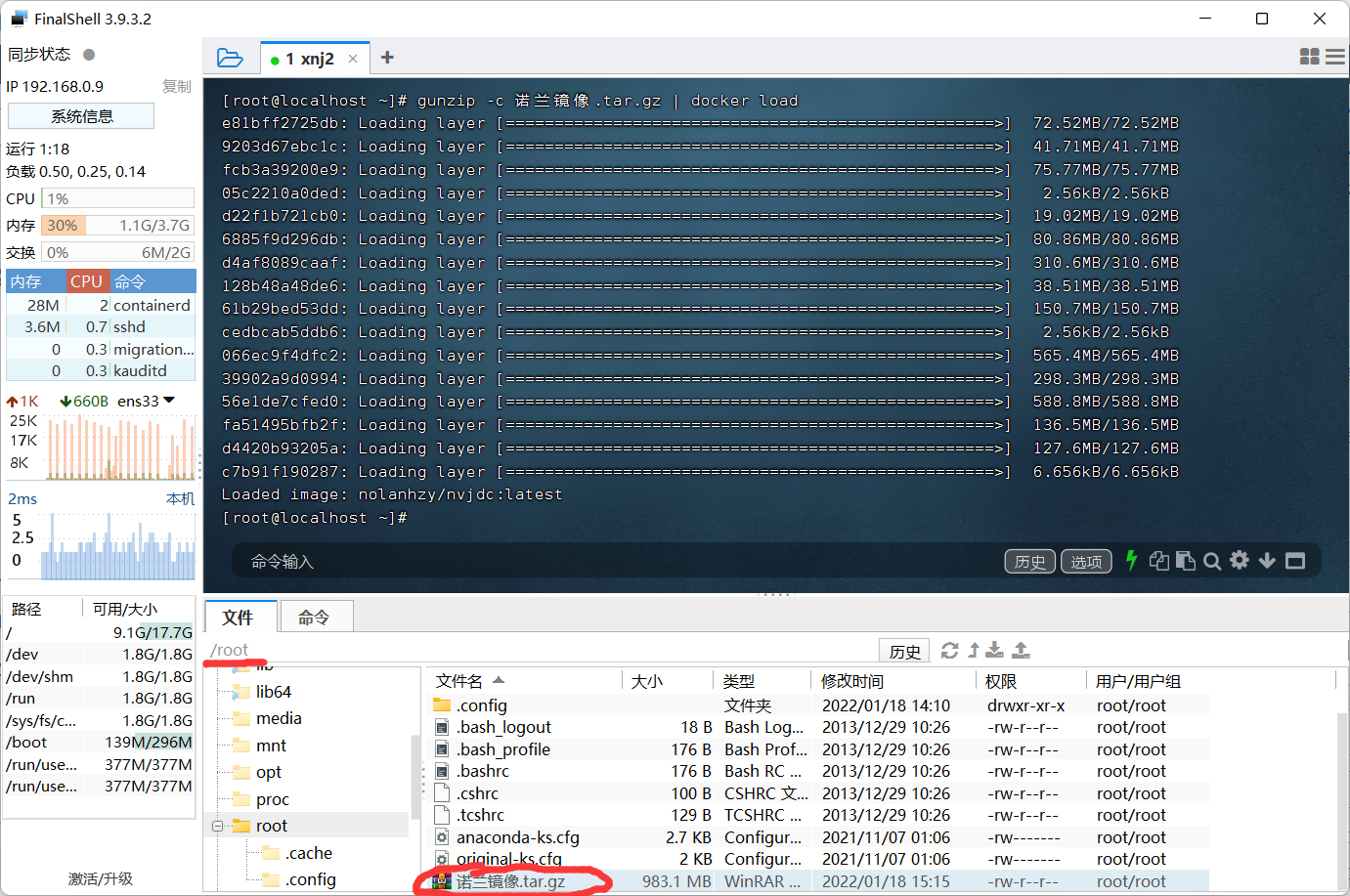Click the upload file icon
Screen dimensions: 1350x896
(1021, 651)
